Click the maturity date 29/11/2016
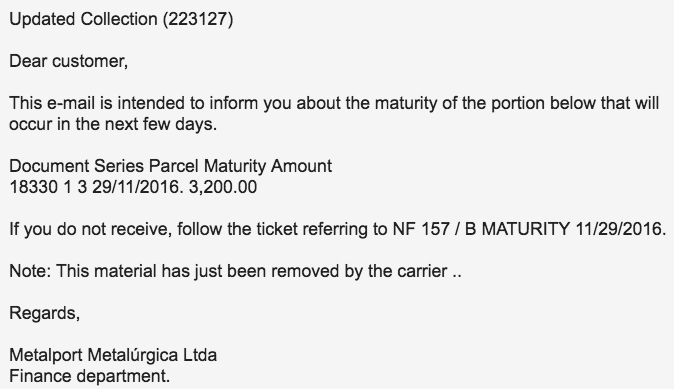Image resolution: width=674 pixels, height=389 pixels. point(135,187)
